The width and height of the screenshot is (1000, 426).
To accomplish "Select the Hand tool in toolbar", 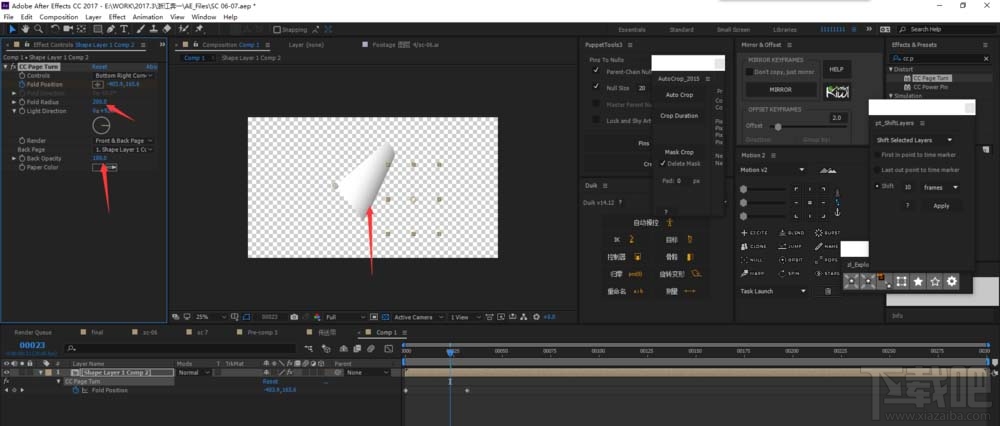I will (23, 29).
